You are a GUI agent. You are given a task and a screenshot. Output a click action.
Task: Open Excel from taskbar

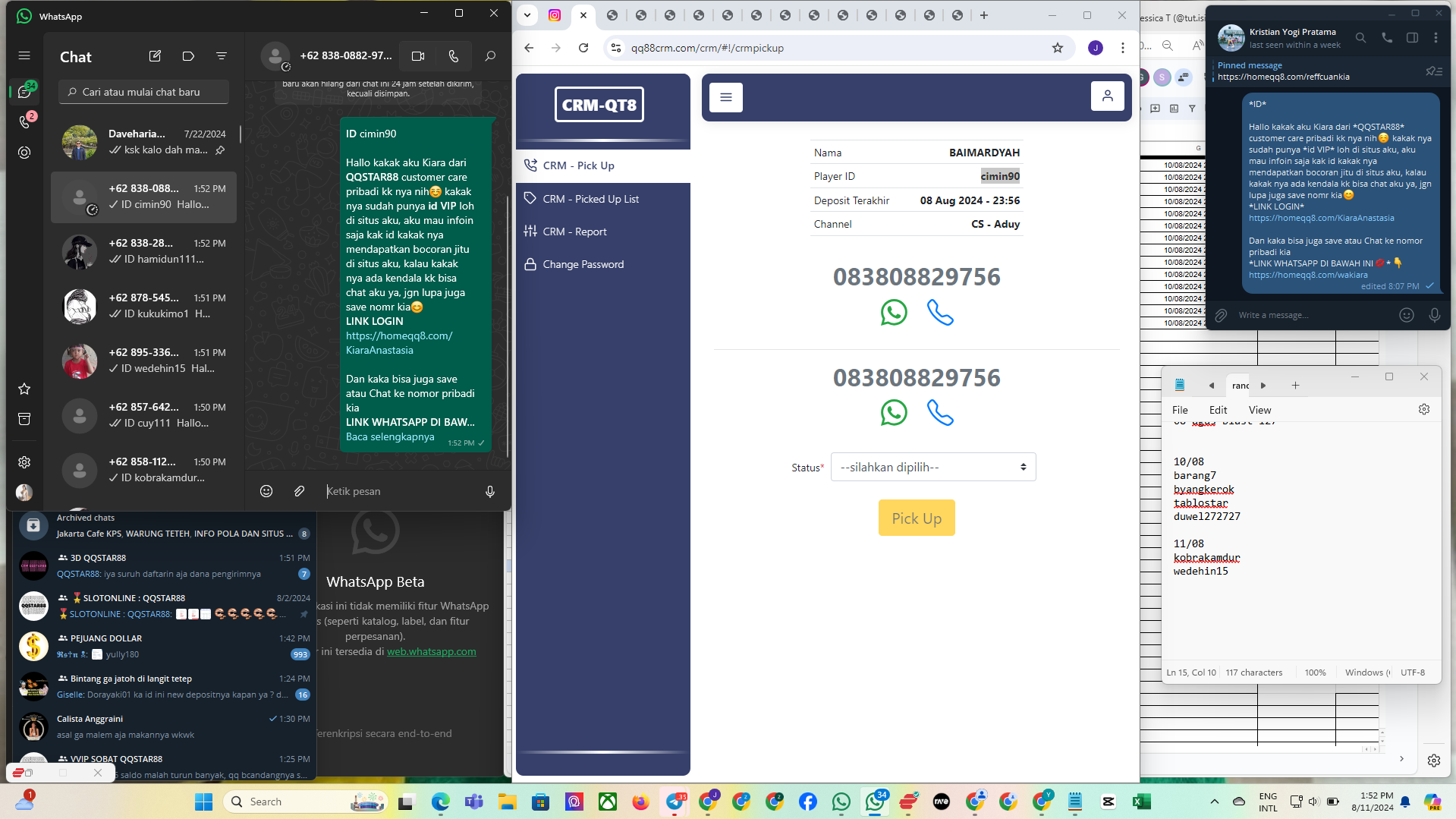1141,802
